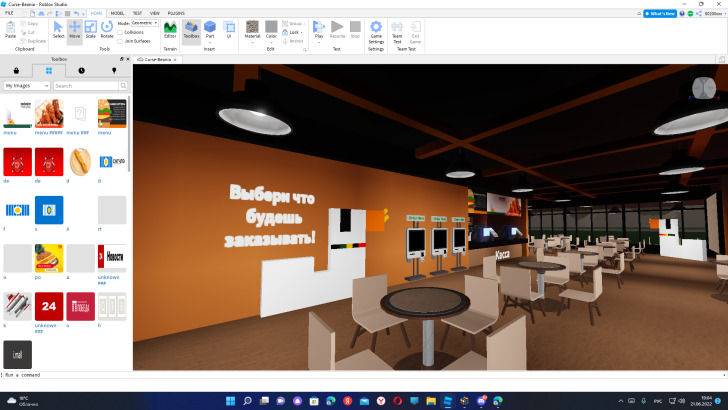
Task: Insert a Part from the ribbon
Action: 210,29
